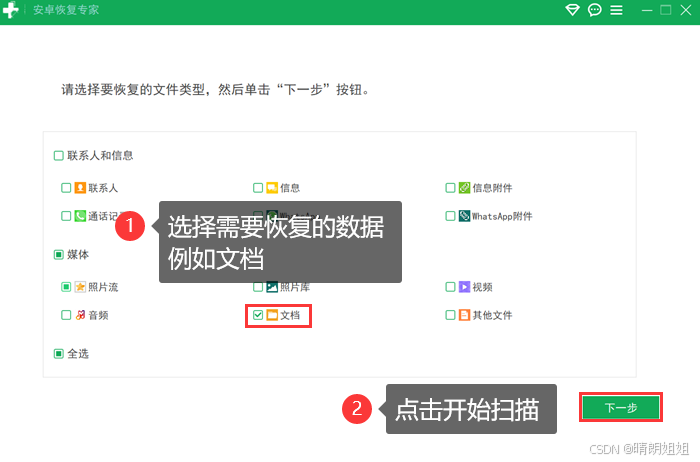This screenshot has width=700, height=462.
Task: Click the 音频 label text
Action: [x=98, y=315]
